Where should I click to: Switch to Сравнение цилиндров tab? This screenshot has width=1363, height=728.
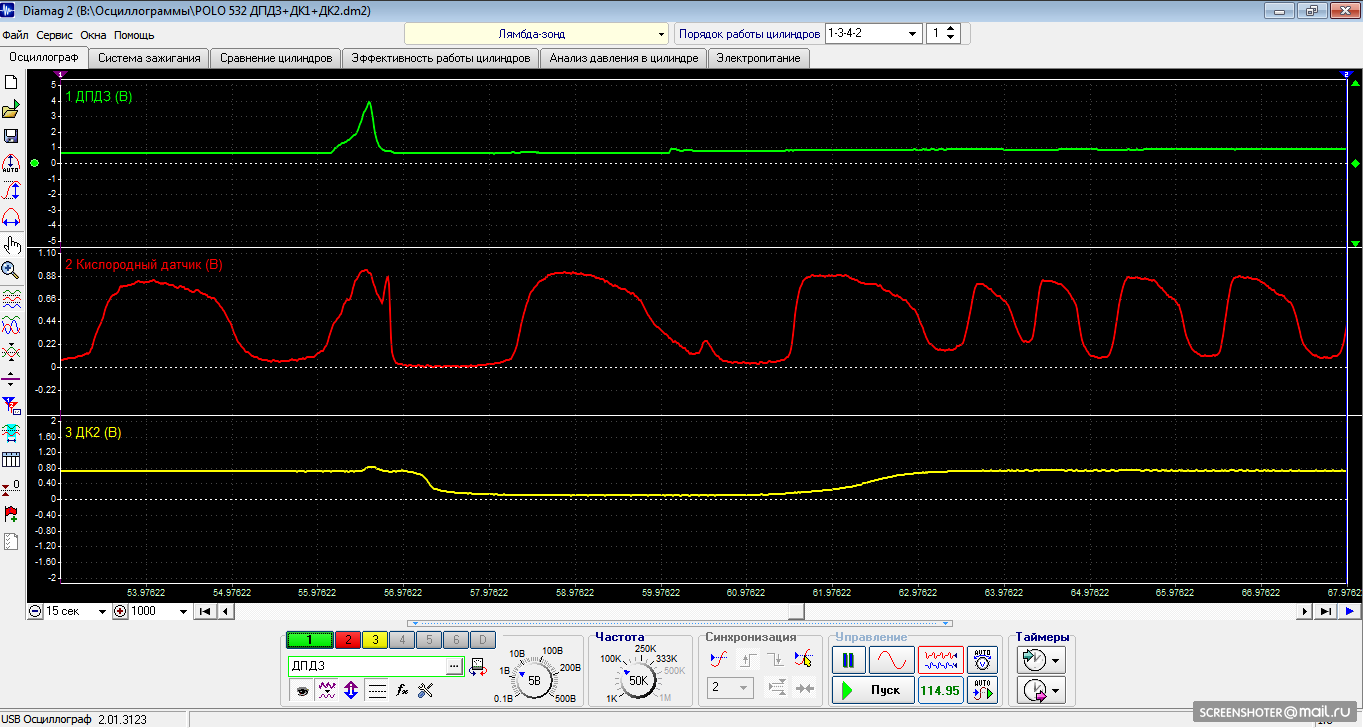(x=276, y=58)
